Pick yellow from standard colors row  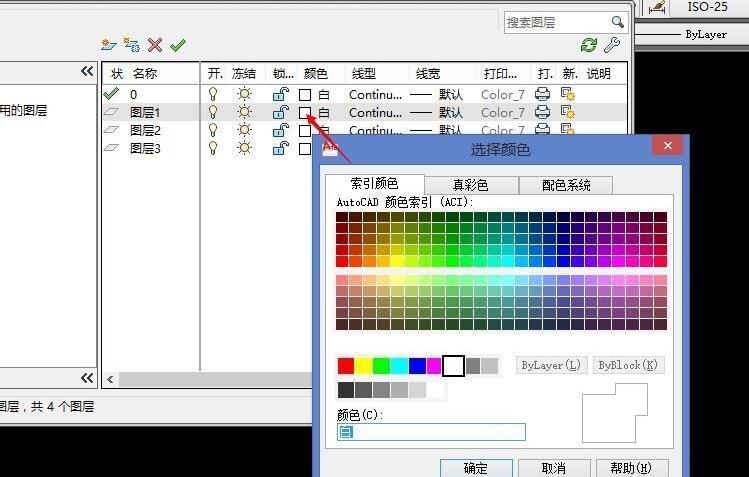tap(364, 366)
